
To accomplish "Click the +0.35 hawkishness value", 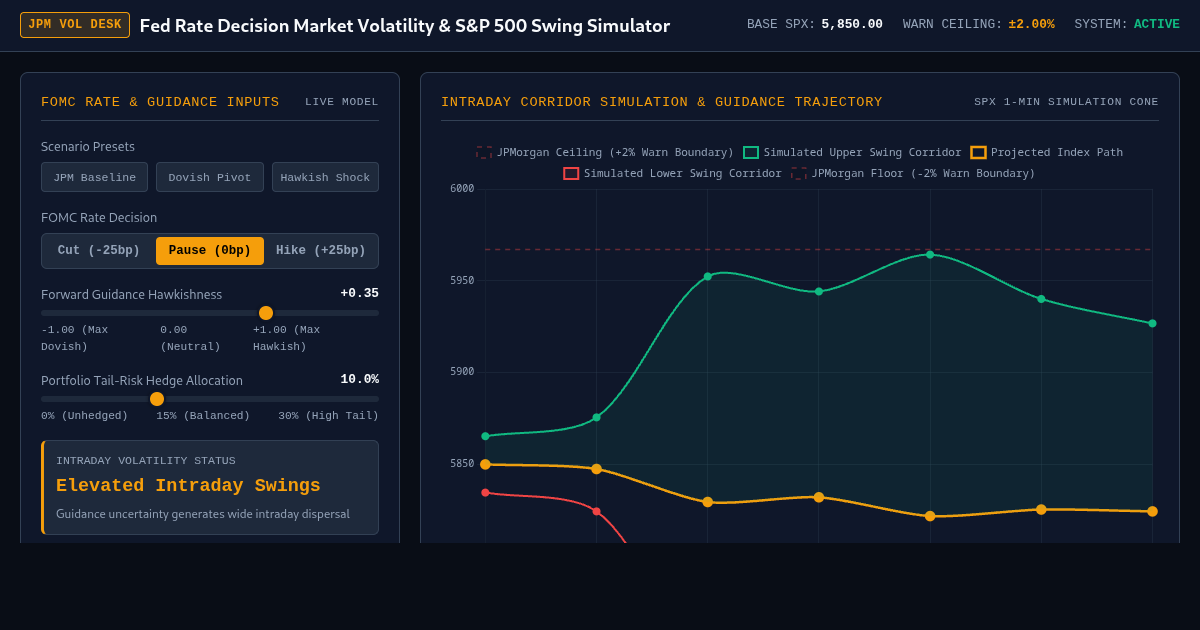I will click(x=359, y=294).
